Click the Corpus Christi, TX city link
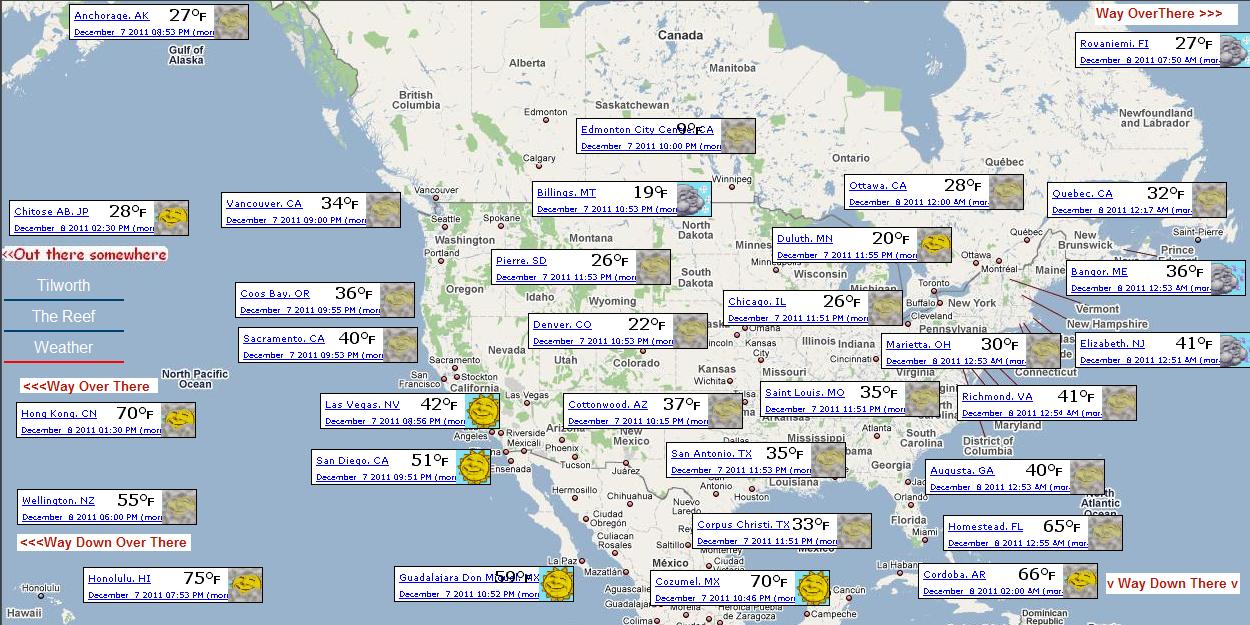 pos(743,525)
